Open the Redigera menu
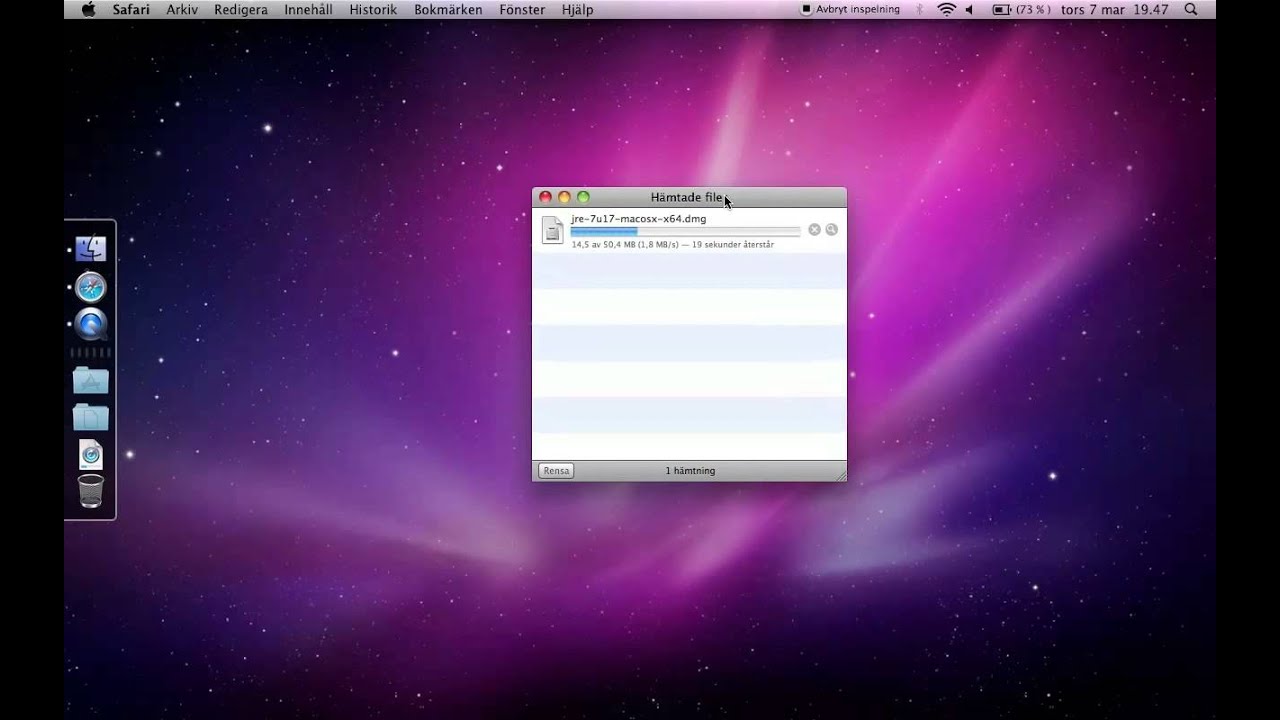Viewport: 1280px width, 720px height. tap(241, 9)
